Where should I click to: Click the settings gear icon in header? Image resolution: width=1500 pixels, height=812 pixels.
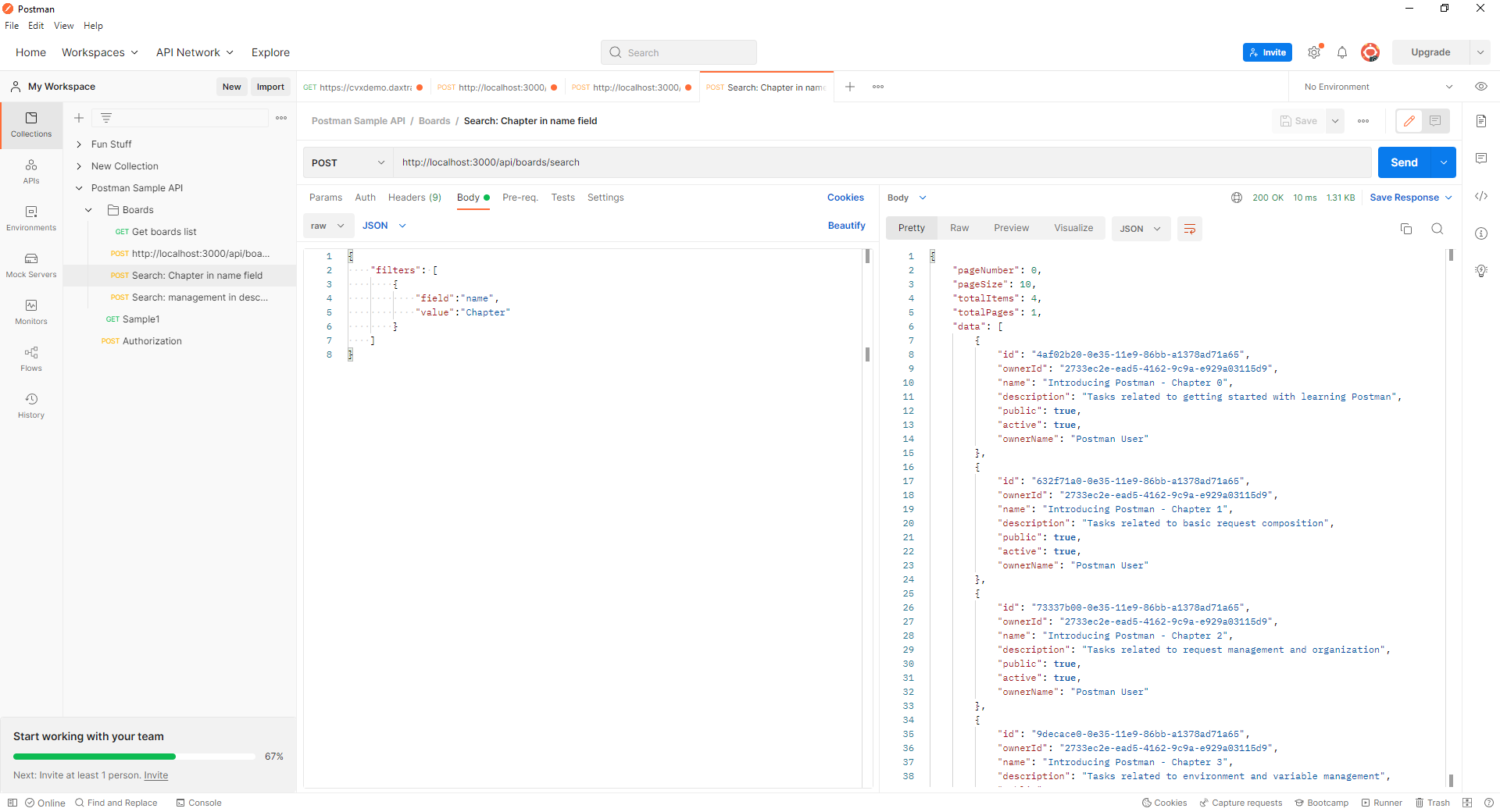(1314, 52)
